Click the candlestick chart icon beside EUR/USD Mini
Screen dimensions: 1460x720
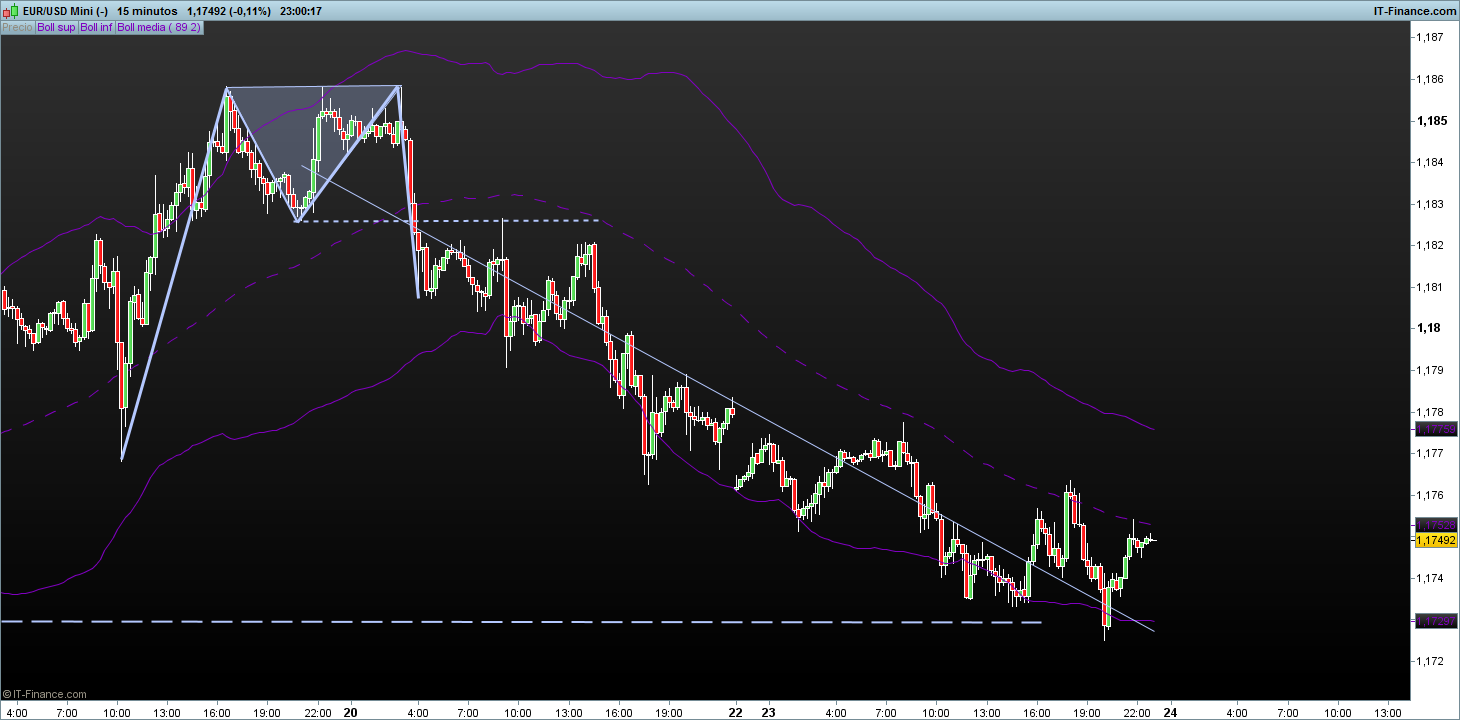click(x=8, y=10)
